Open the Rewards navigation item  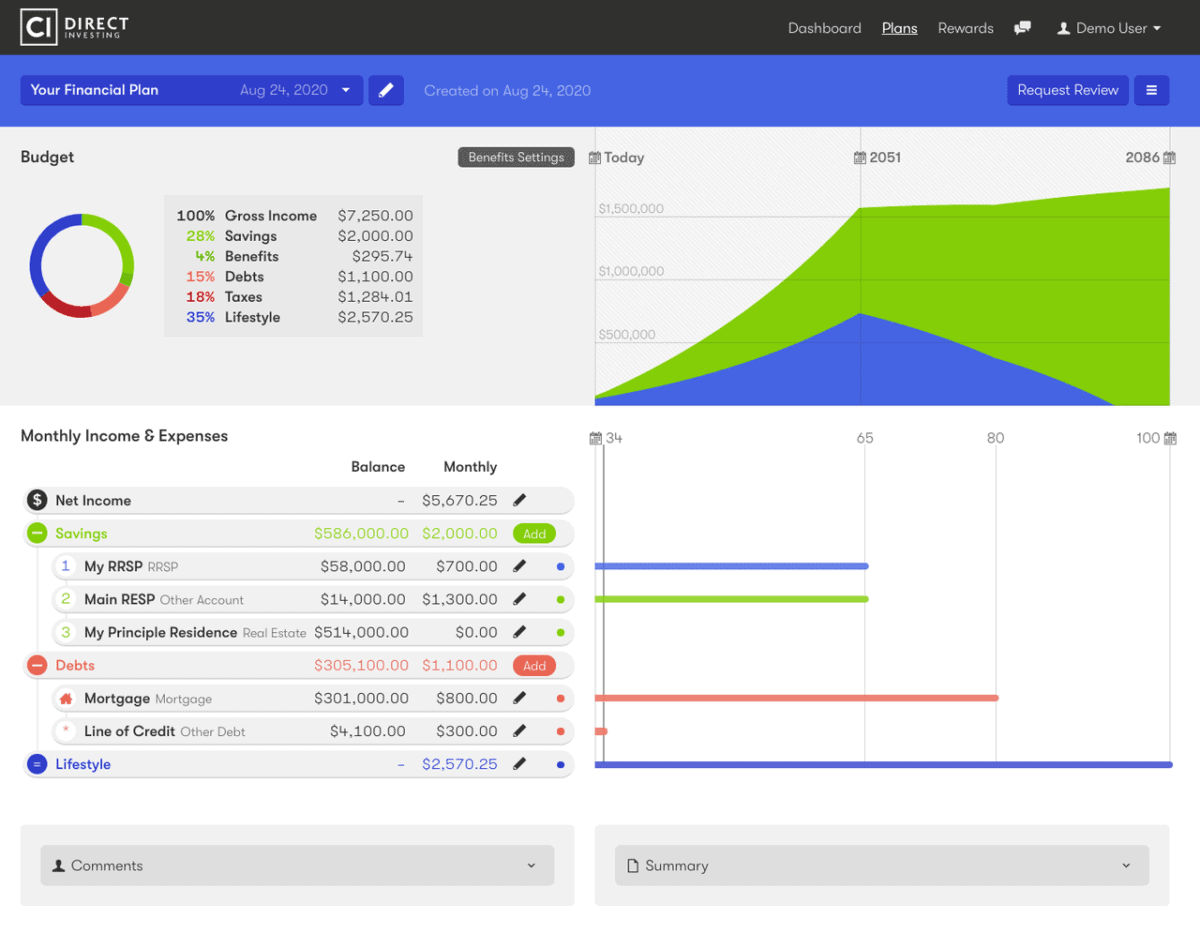click(965, 28)
